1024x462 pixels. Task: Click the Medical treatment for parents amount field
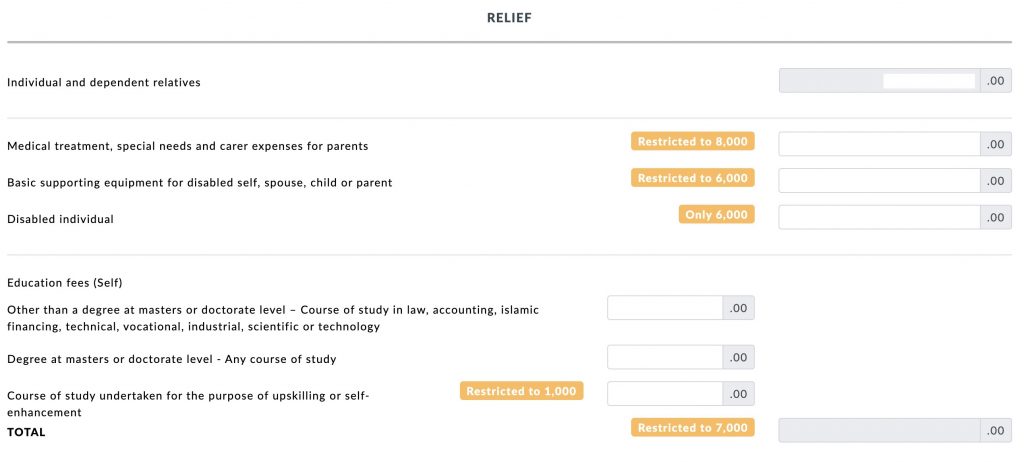tap(880, 144)
